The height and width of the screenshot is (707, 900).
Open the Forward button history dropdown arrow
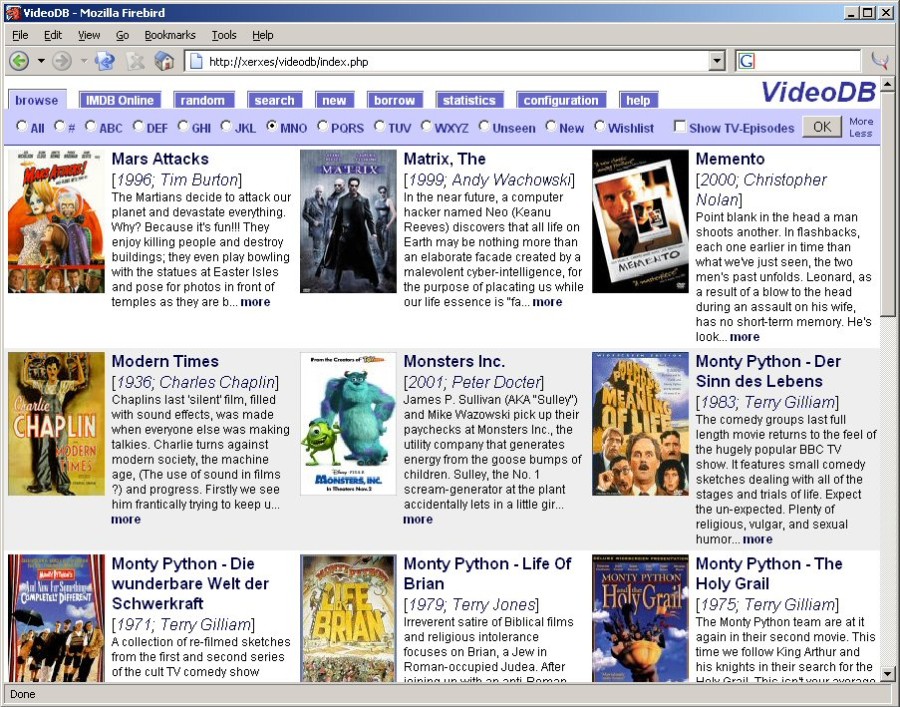pos(84,61)
